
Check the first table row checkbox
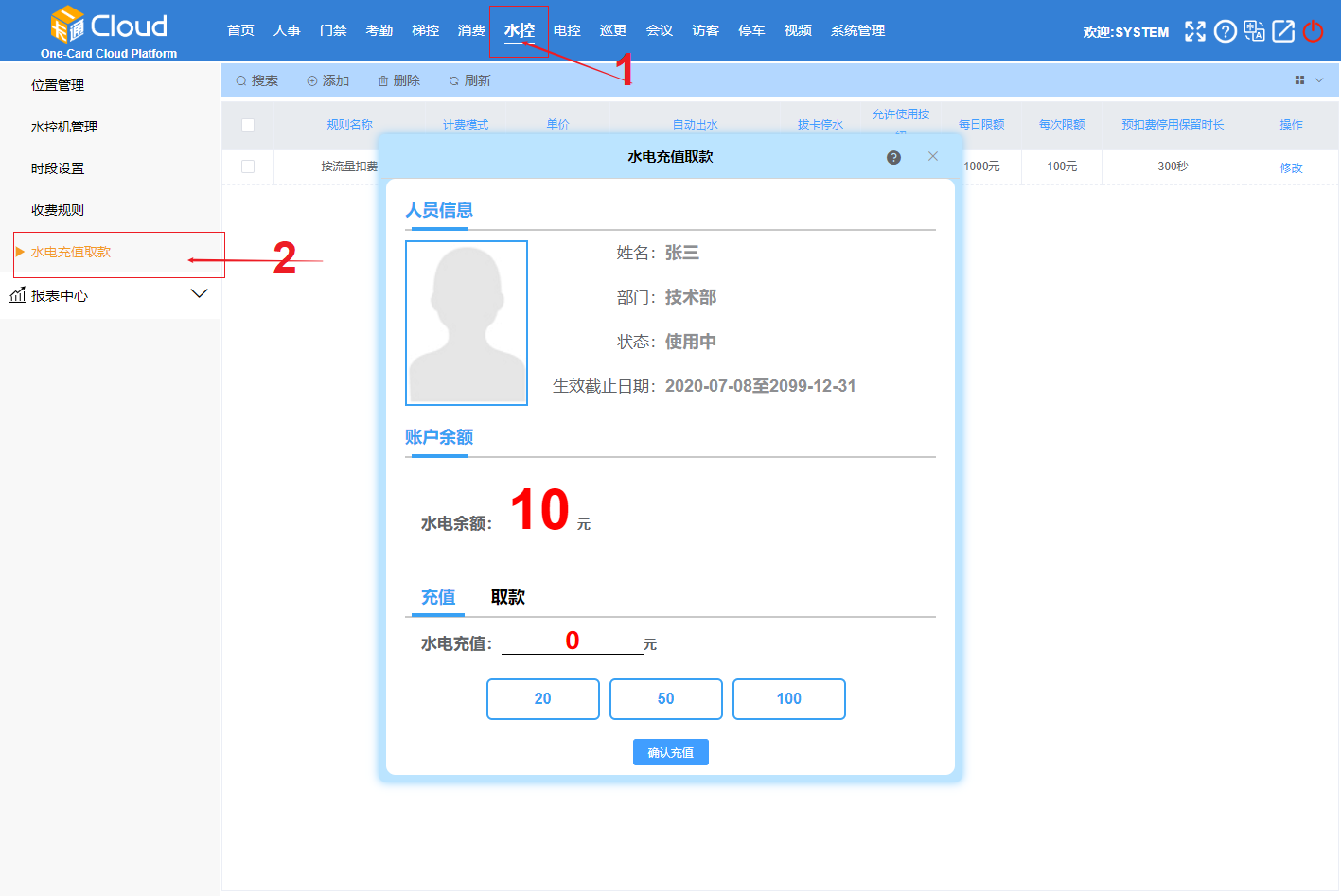[x=248, y=167]
